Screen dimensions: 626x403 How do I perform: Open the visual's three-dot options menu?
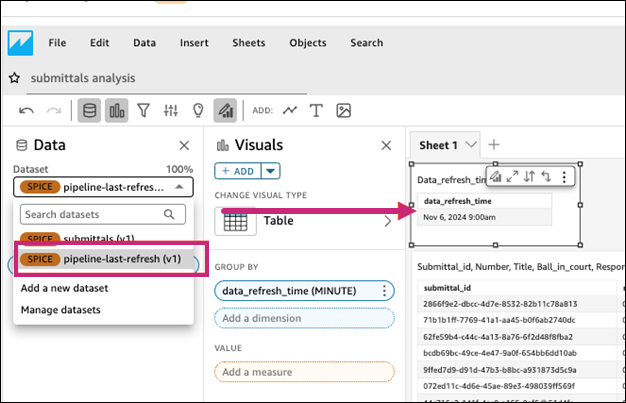[x=564, y=177]
